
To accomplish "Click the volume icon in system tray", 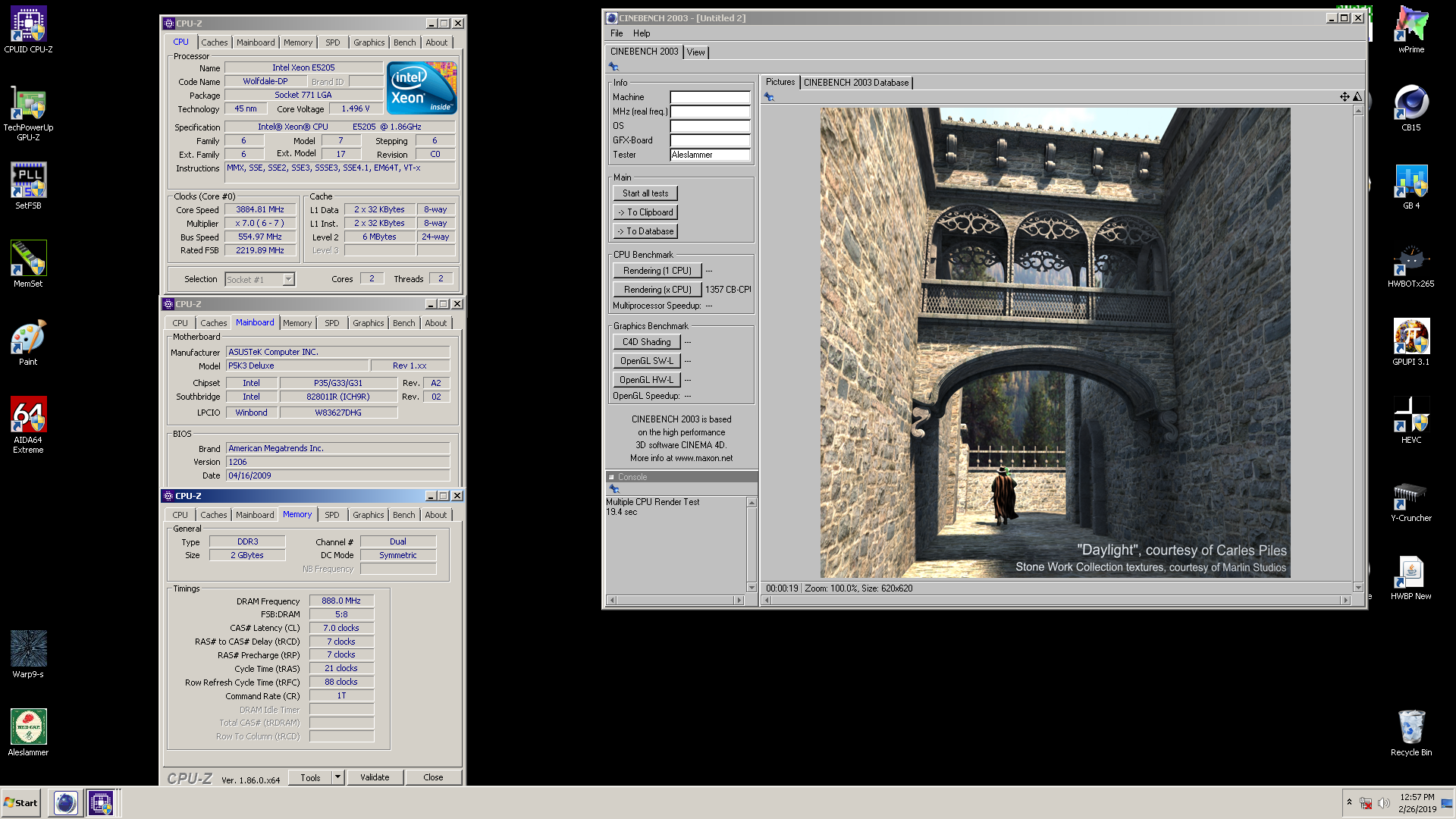I will 1384,803.
